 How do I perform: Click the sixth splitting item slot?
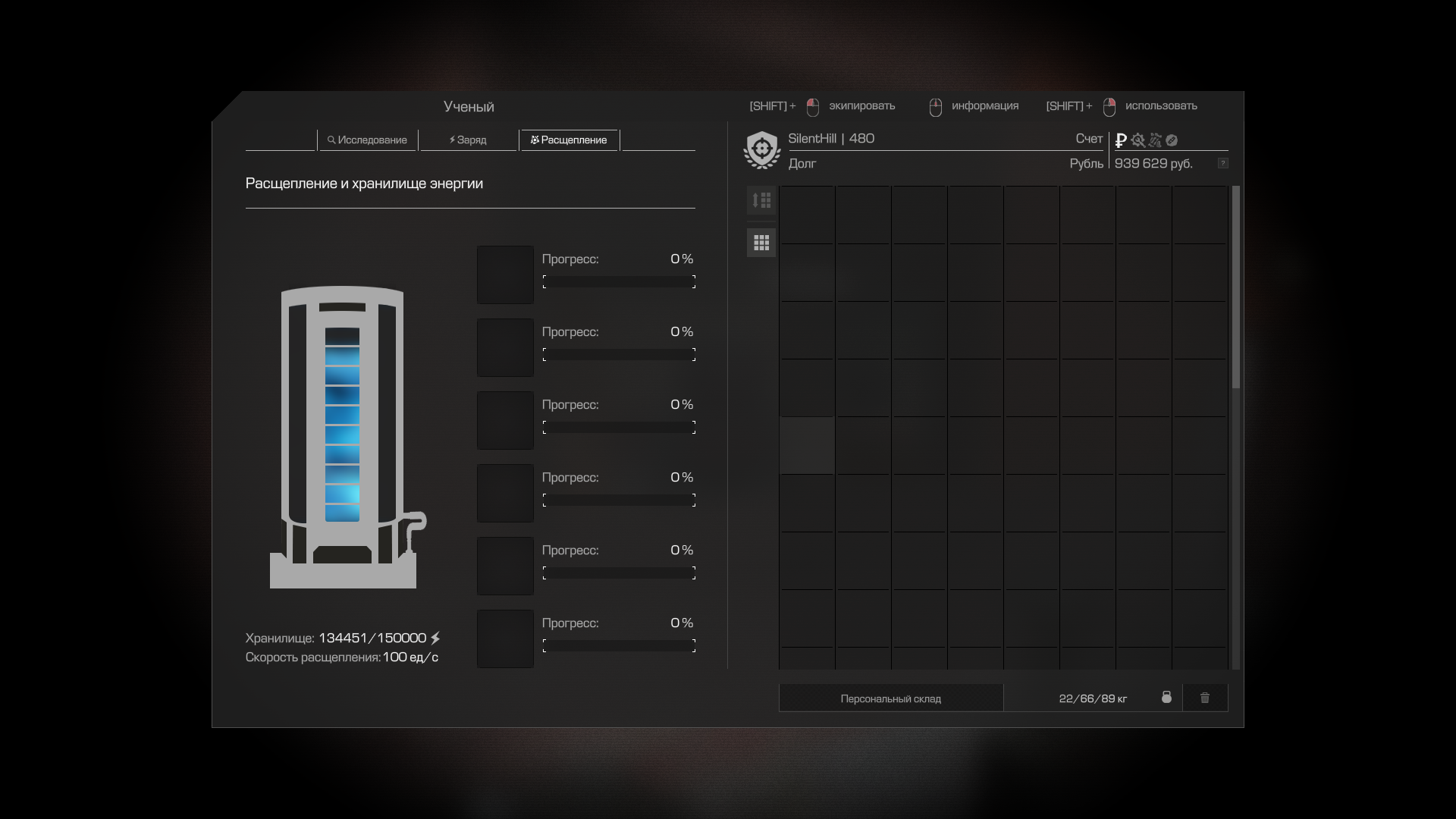tap(505, 639)
